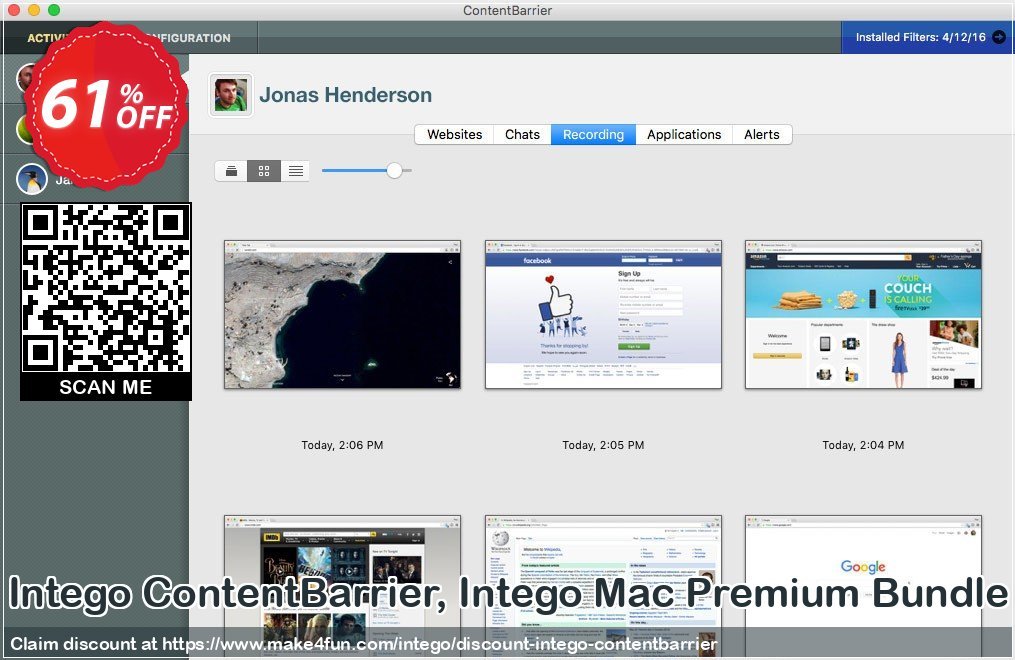This screenshot has width=1015, height=660.
Task: Click the green zoom window button
Action: 54,10
